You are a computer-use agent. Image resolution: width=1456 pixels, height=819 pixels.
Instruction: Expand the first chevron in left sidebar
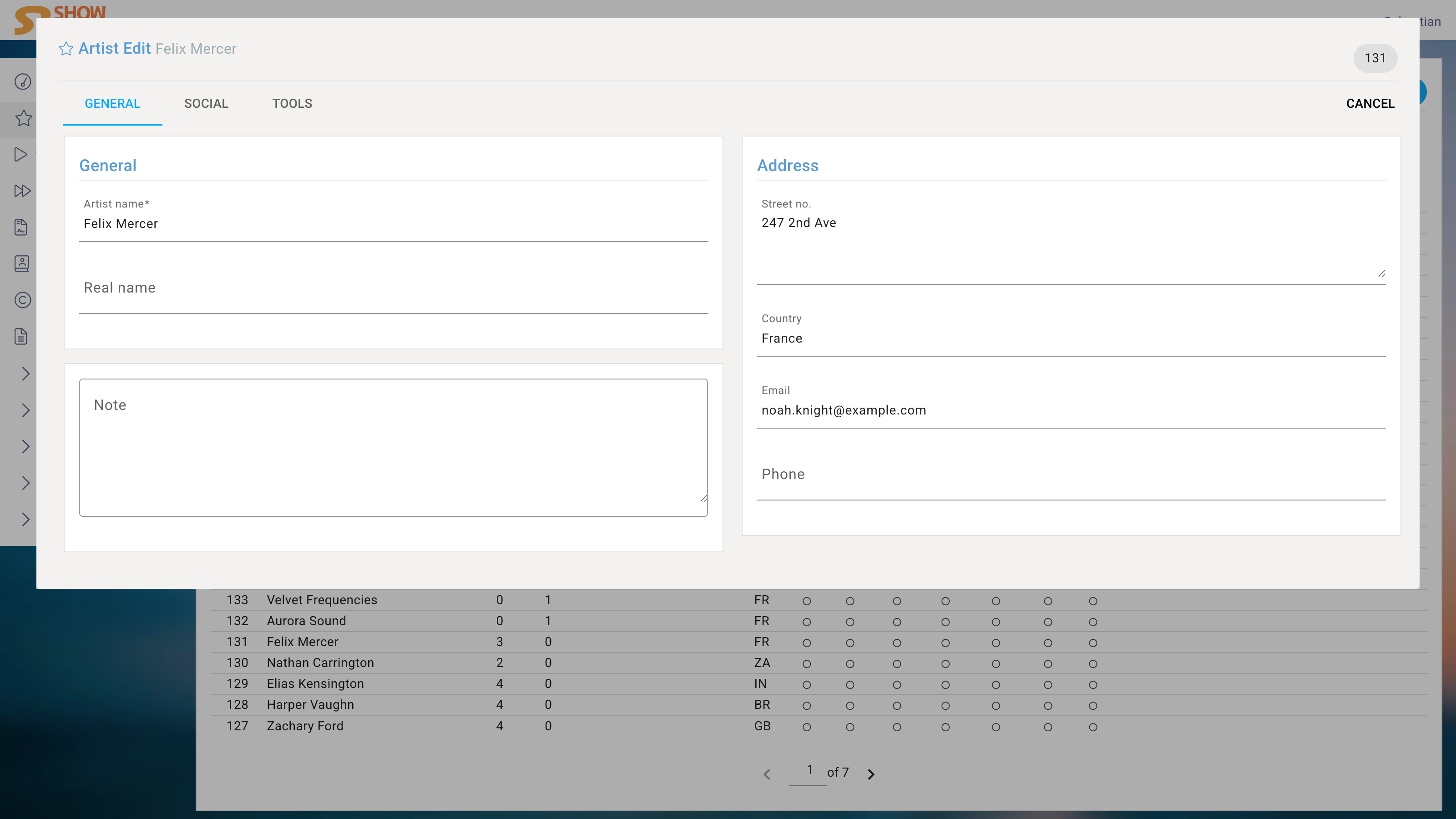pyautogui.click(x=25, y=374)
